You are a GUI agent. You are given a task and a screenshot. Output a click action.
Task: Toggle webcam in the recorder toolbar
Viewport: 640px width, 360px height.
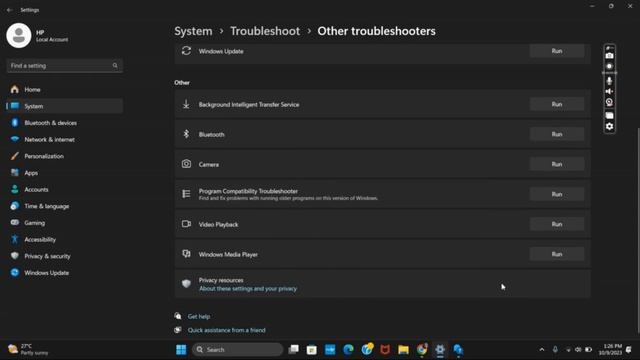[609, 102]
